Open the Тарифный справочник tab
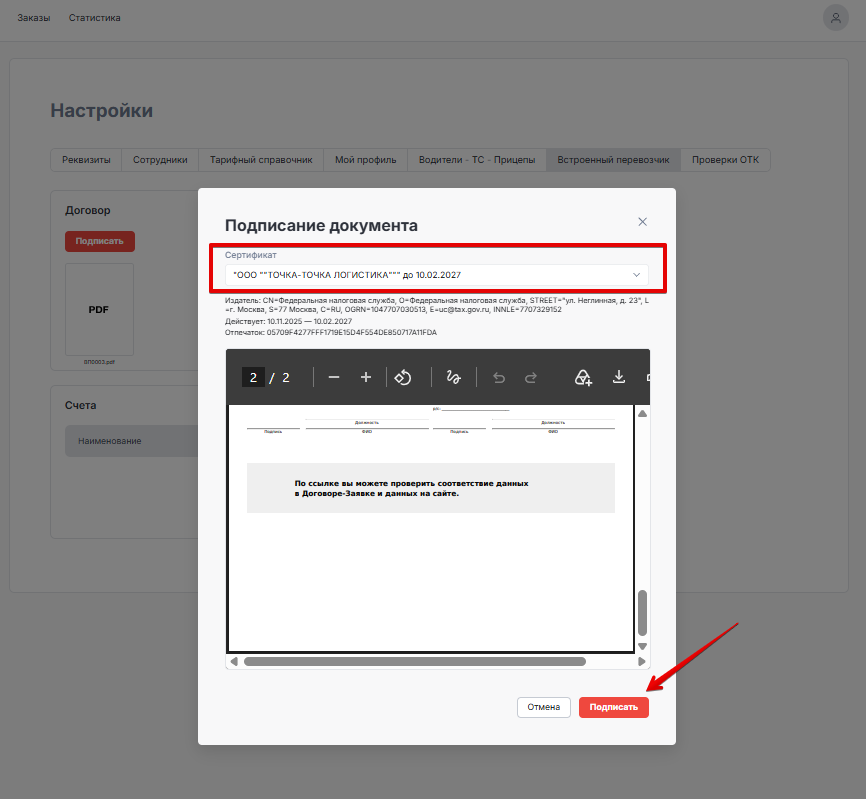 [x=261, y=160]
